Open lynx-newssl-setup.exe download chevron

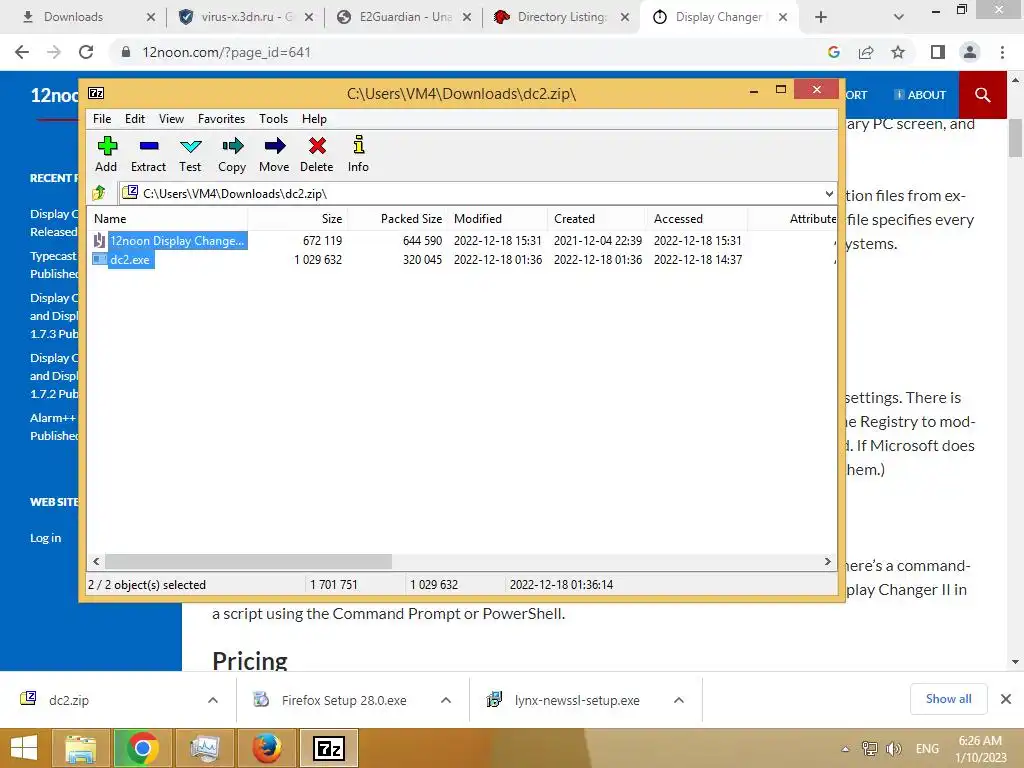tap(679, 700)
